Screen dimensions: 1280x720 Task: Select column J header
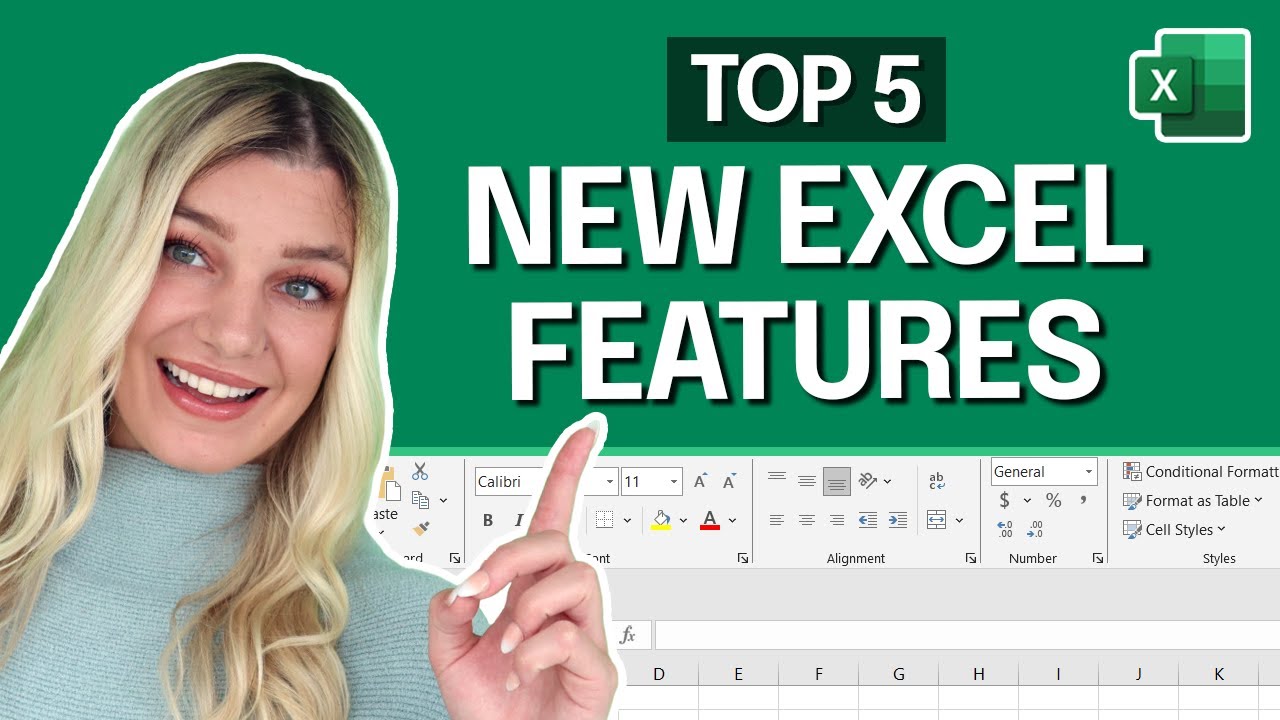(x=1138, y=675)
